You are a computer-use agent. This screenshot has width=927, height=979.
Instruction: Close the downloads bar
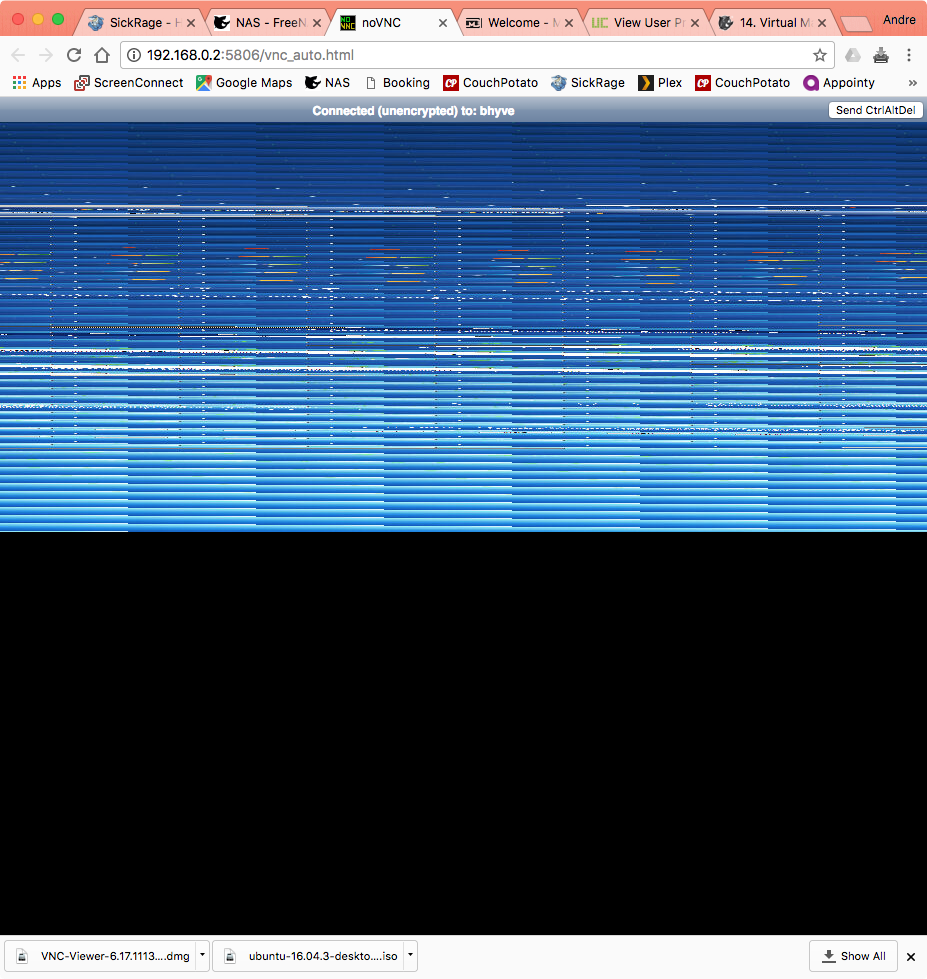[911, 957]
